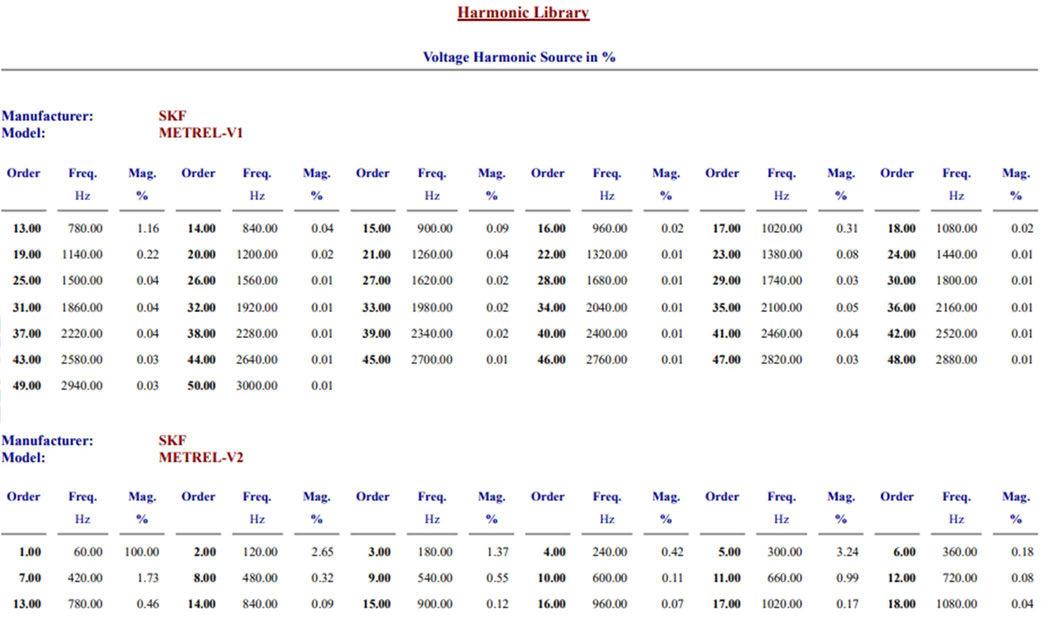Select frequency 1320.00 cell
Viewport: 1050px width, 618px height.
pyautogui.click(x=607, y=254)
